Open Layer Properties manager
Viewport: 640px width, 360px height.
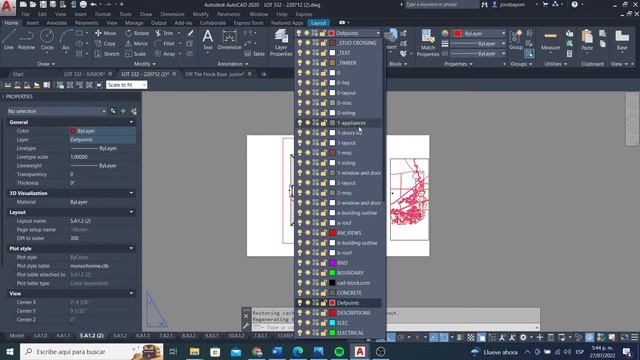point(281,42)
